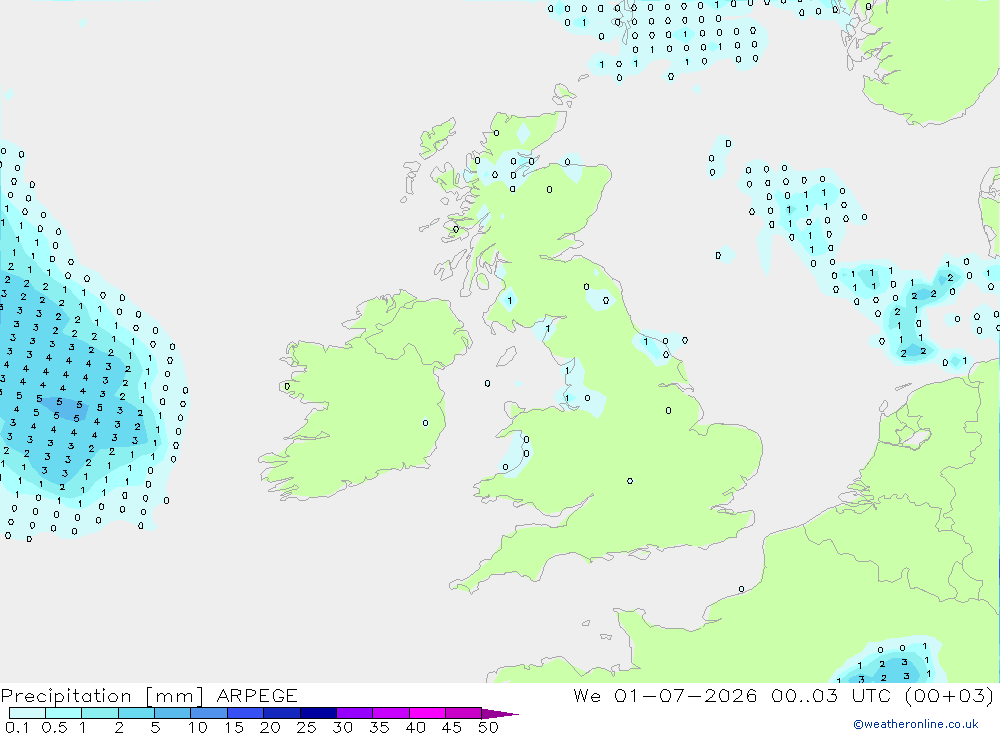The image size is (1000, 733).
Task: Click the '45' legend scale value
Action: [x=452, y=727]
